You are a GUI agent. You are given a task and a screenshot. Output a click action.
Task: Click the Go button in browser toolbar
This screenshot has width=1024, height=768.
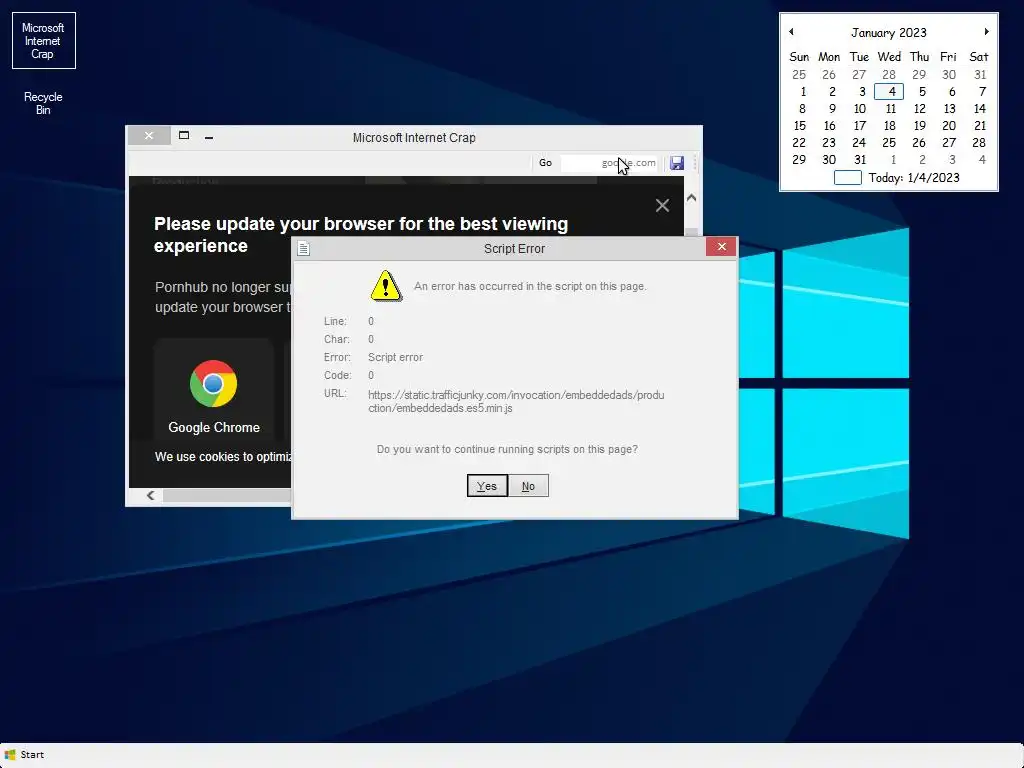(x=545, y=163)
